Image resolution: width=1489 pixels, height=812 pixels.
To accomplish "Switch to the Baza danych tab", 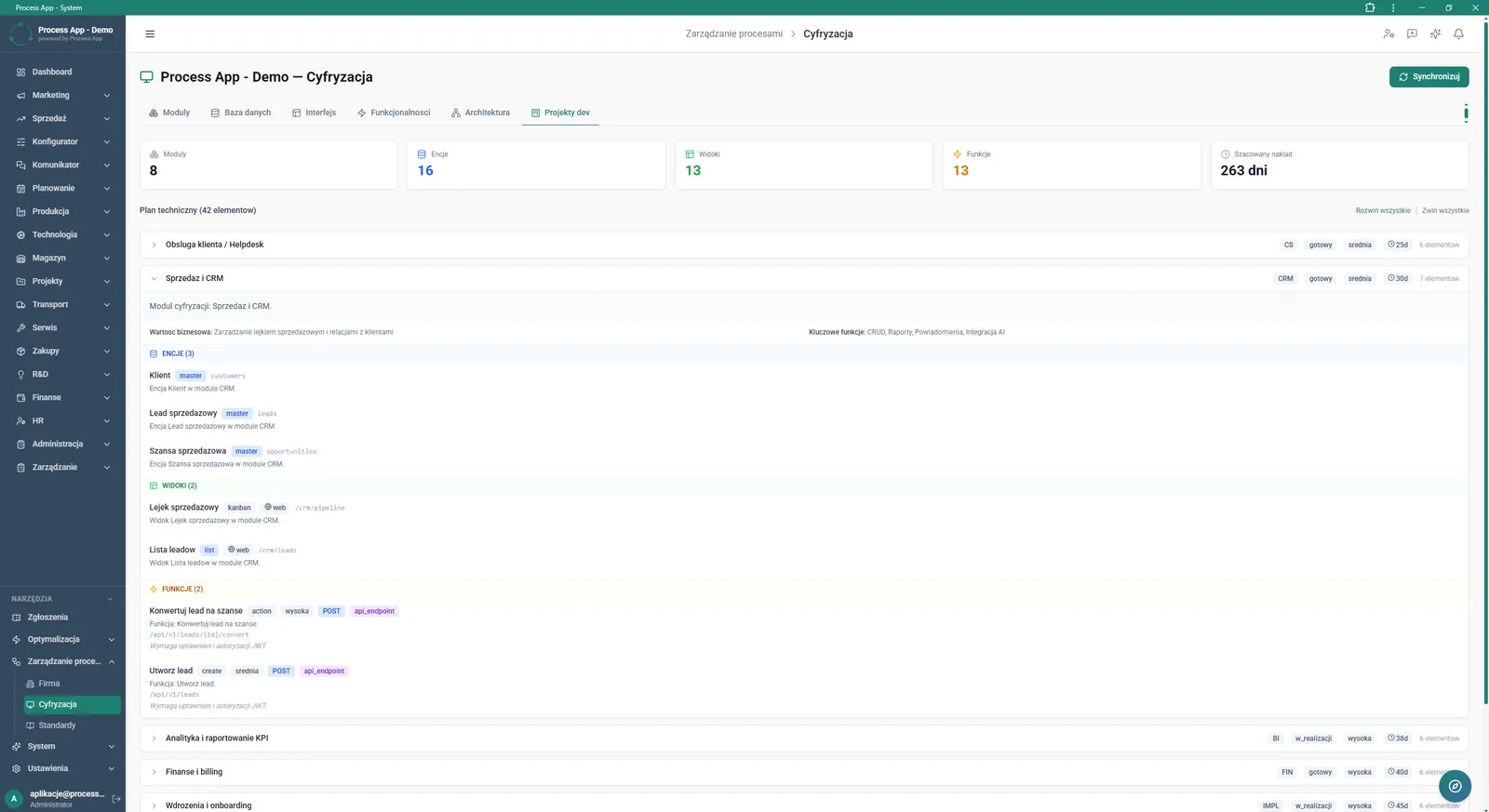I will click(x=241, y=113).
